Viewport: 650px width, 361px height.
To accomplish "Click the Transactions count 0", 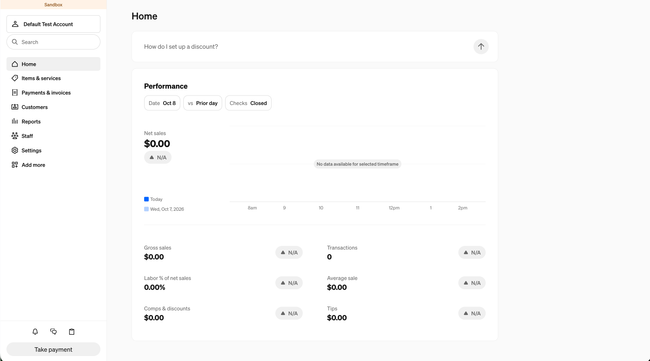I will 329,257.
